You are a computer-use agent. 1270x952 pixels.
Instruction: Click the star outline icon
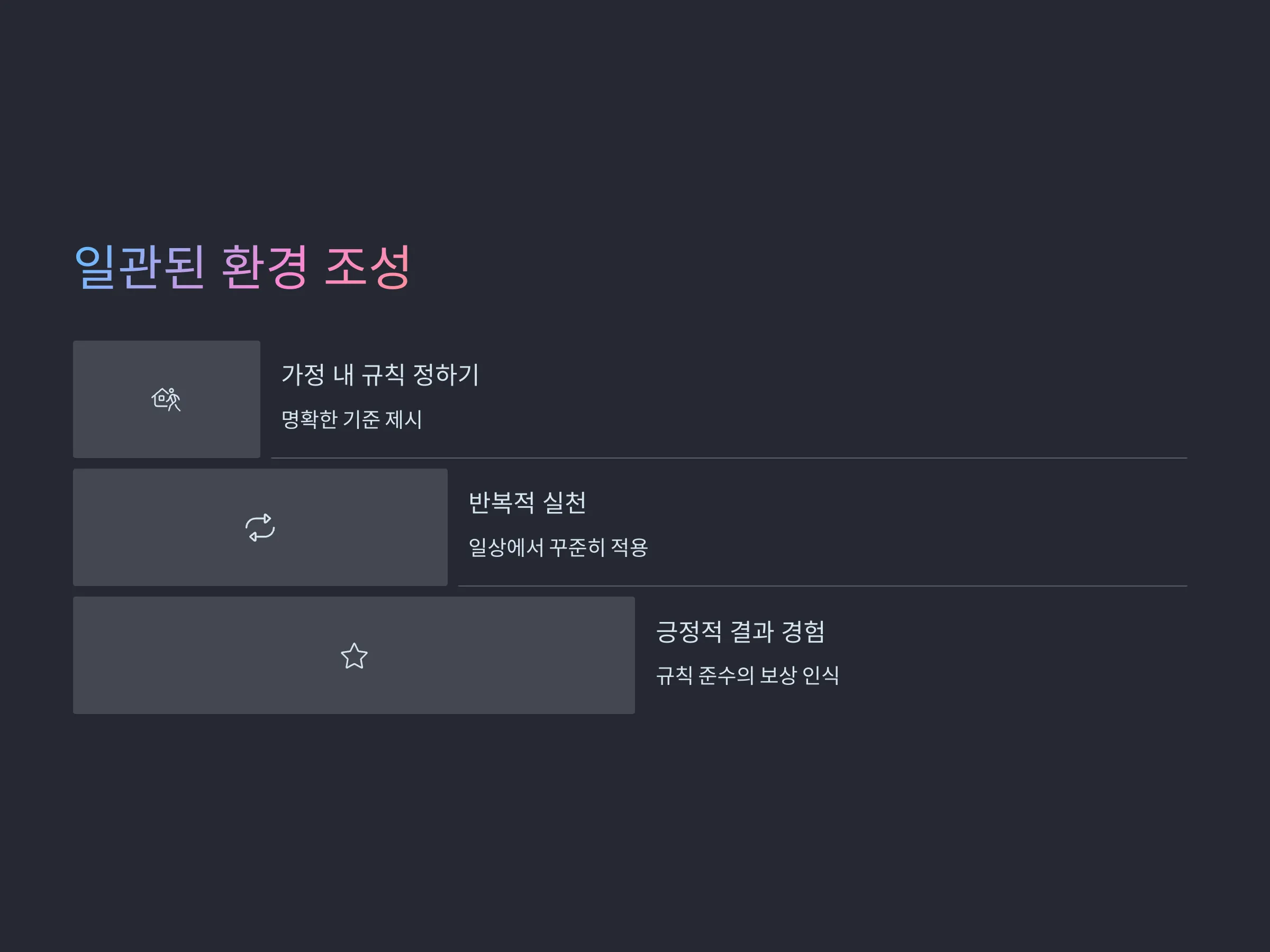tap(353, 656)
